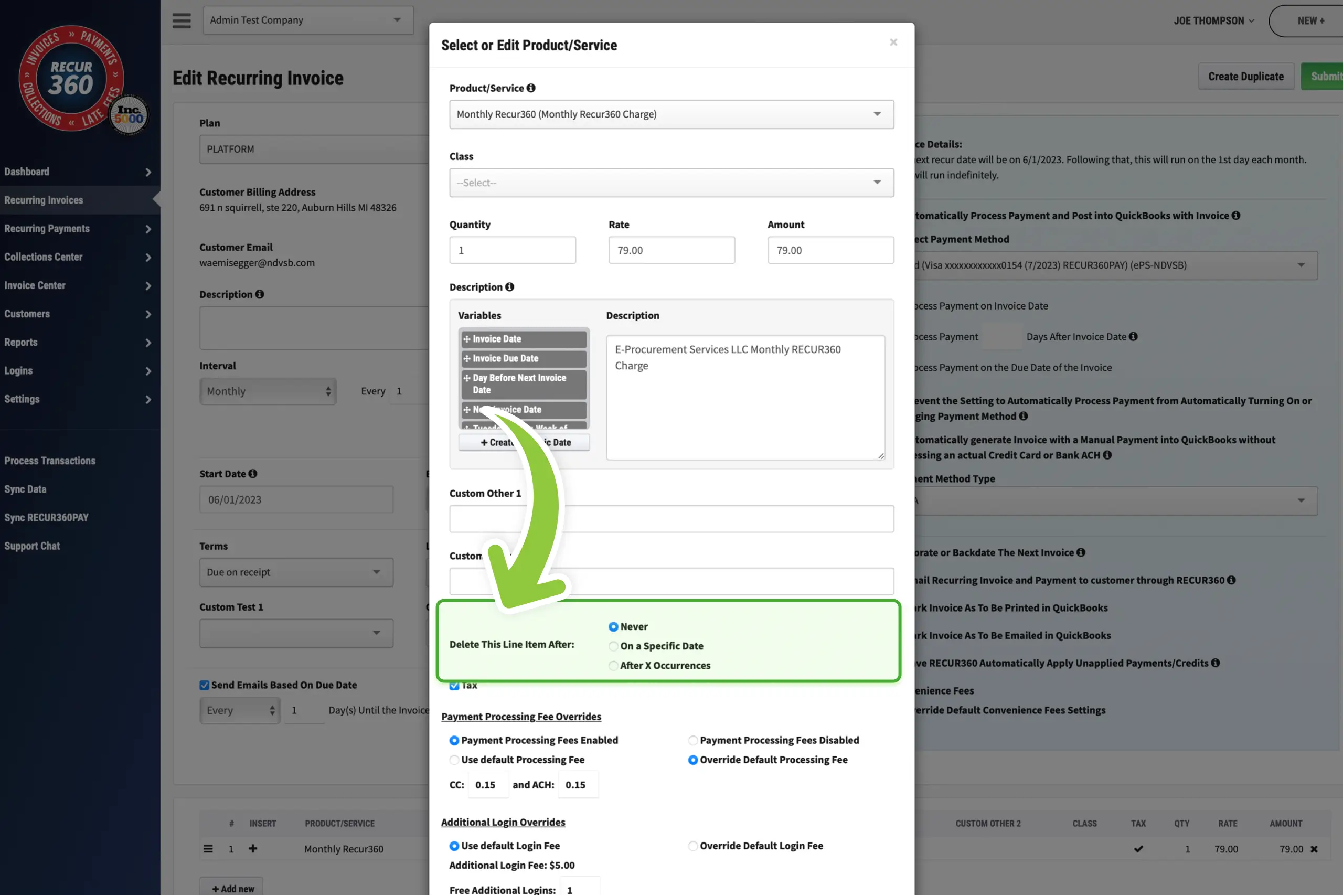
Task: Click the Add new line button
Action: [x=231, y=888]
